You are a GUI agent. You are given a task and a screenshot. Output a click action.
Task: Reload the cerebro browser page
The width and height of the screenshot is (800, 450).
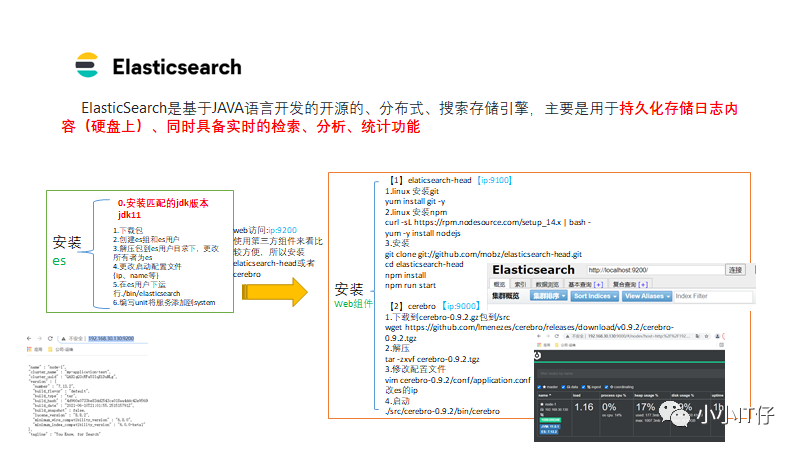[557, 336]
